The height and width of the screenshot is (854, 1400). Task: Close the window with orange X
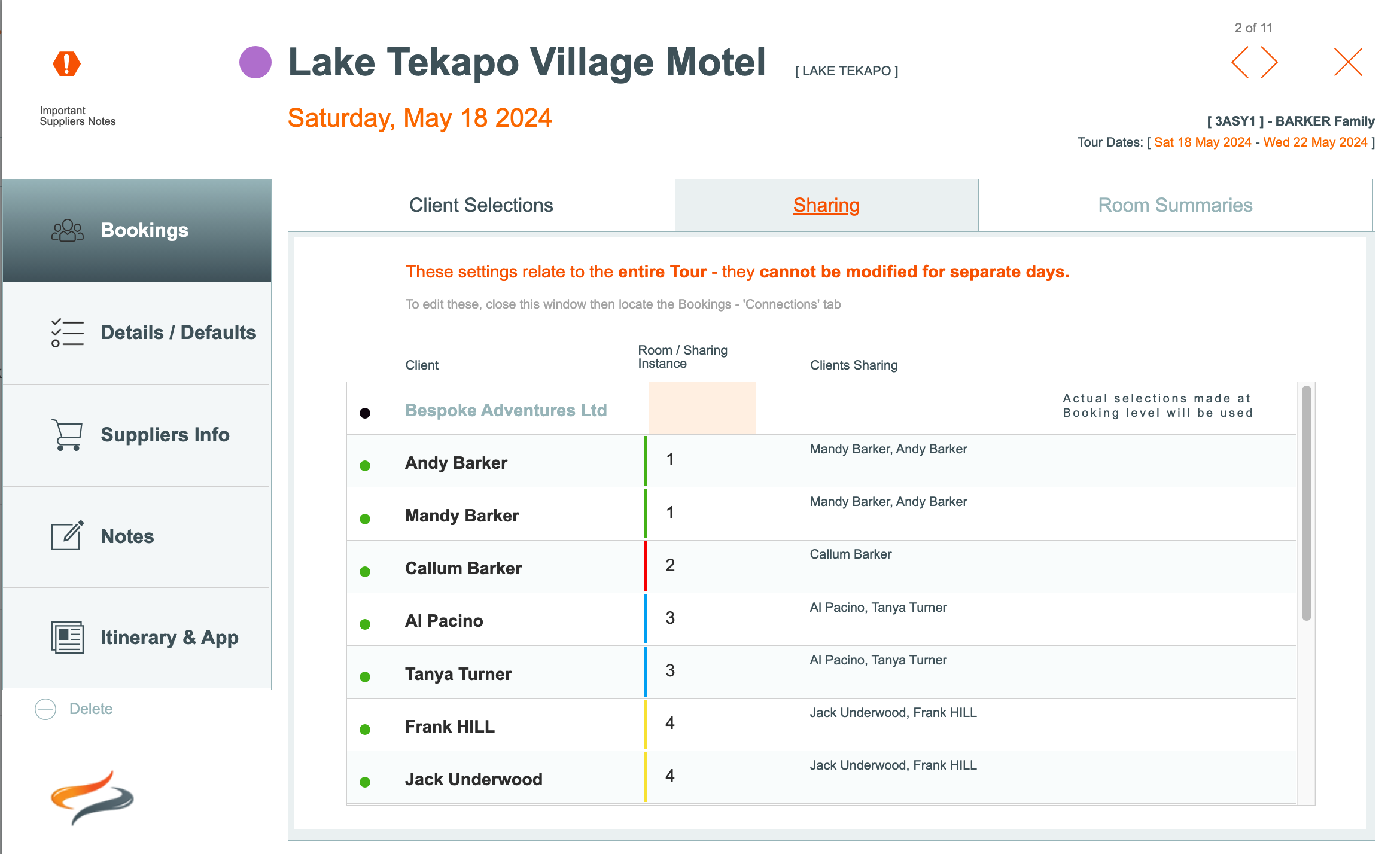(1348, 62)
